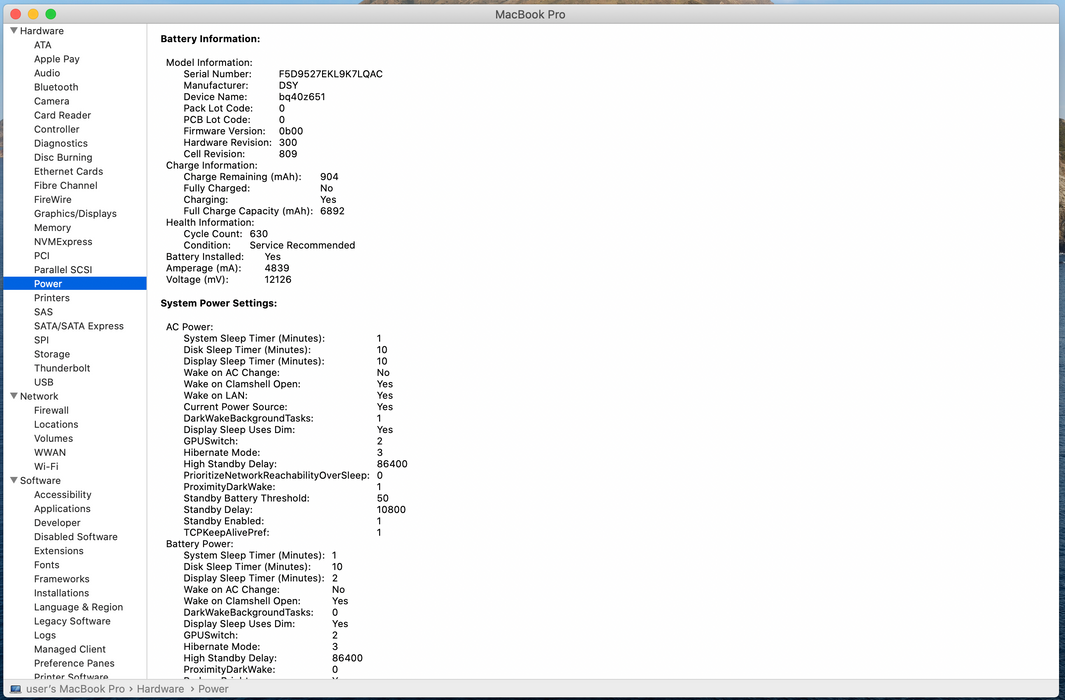This screenshot has height=700, width=1065.
Task: Select Memory in the sidebar
Action: click(52, 227)
